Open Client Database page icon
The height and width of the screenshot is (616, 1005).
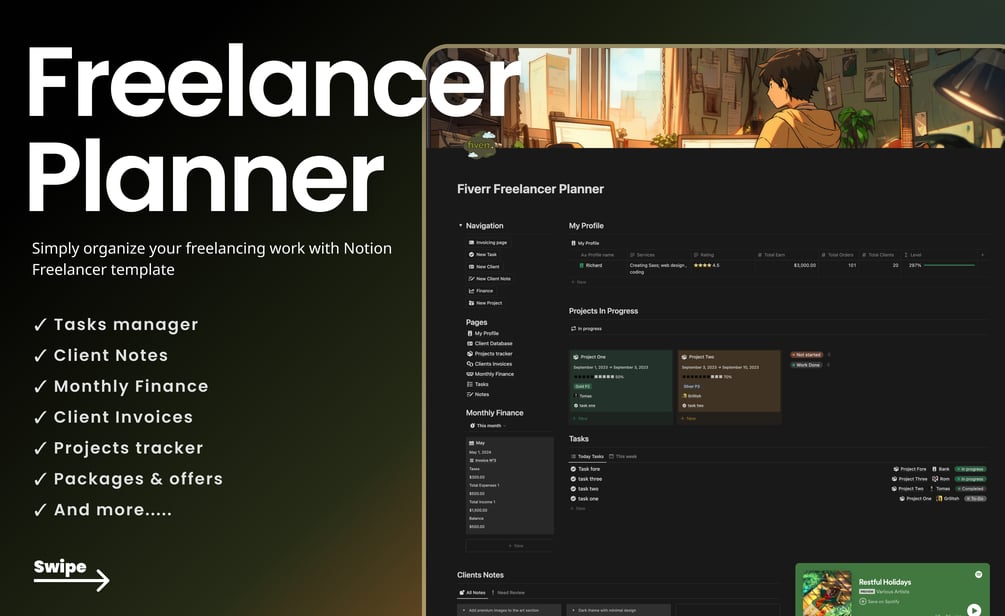click(470, 344)
